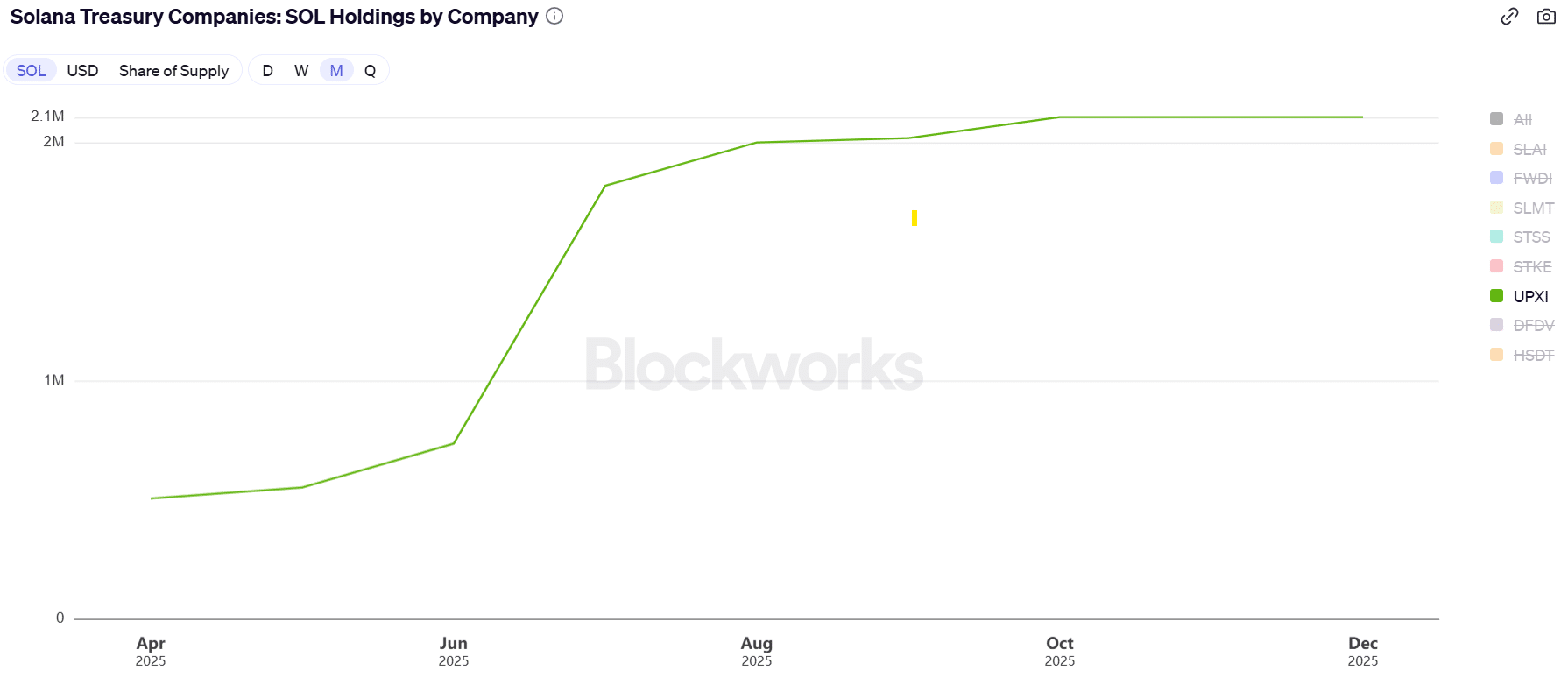Select the SOL unit tab

31,71
